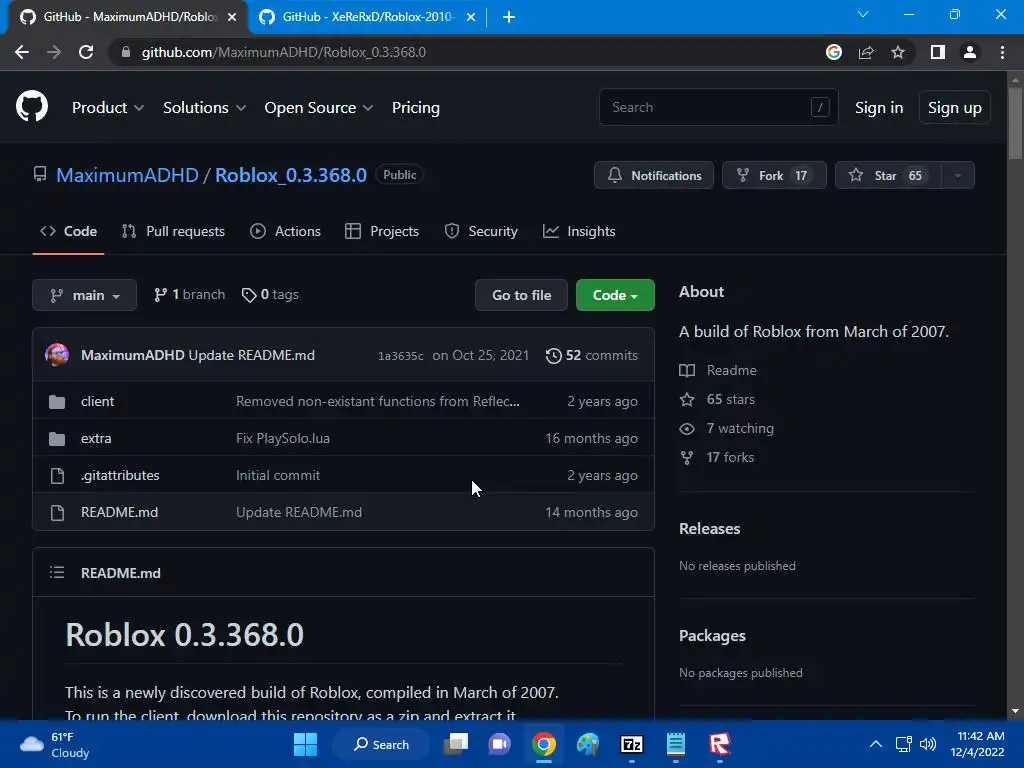Fork the repository

[x=774, y=175]
